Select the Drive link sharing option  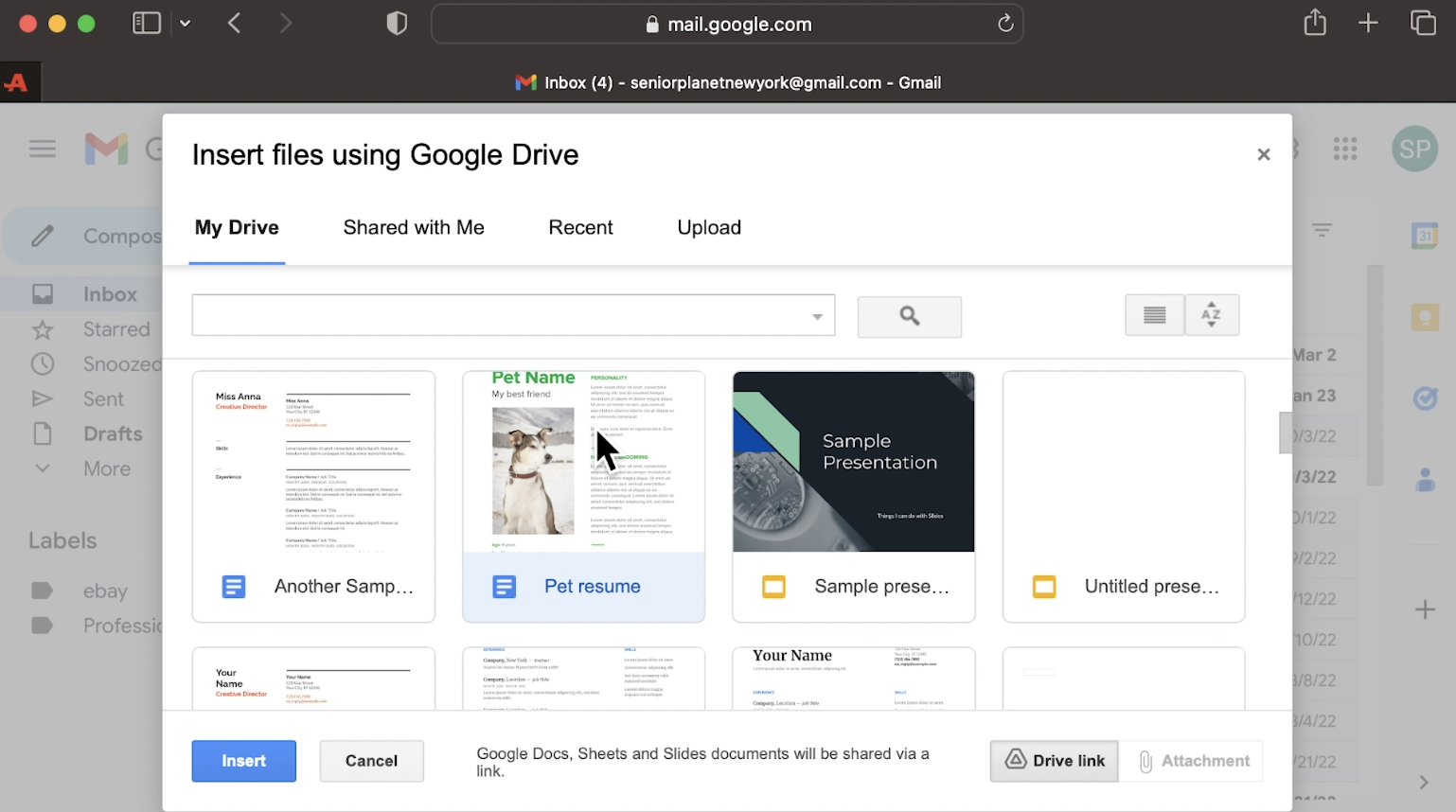click(x=1053, y=761)
